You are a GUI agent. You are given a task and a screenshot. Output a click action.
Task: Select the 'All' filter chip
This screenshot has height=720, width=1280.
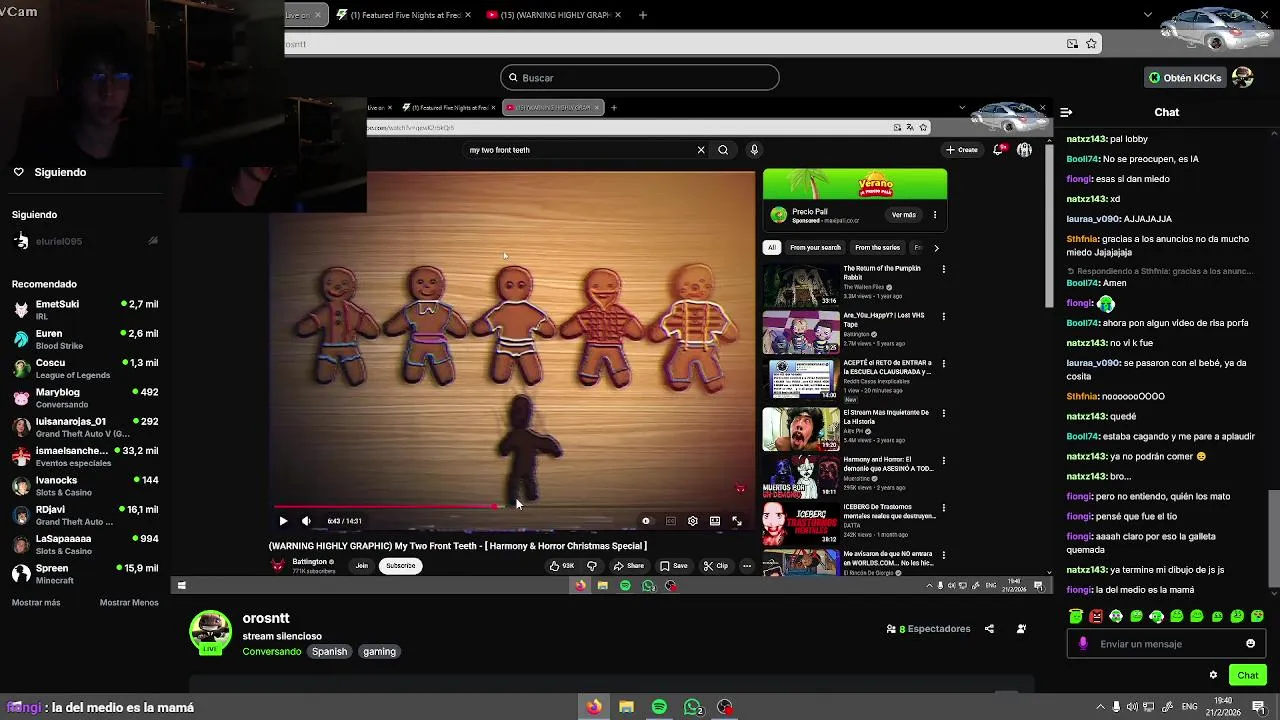click(772, 247)
